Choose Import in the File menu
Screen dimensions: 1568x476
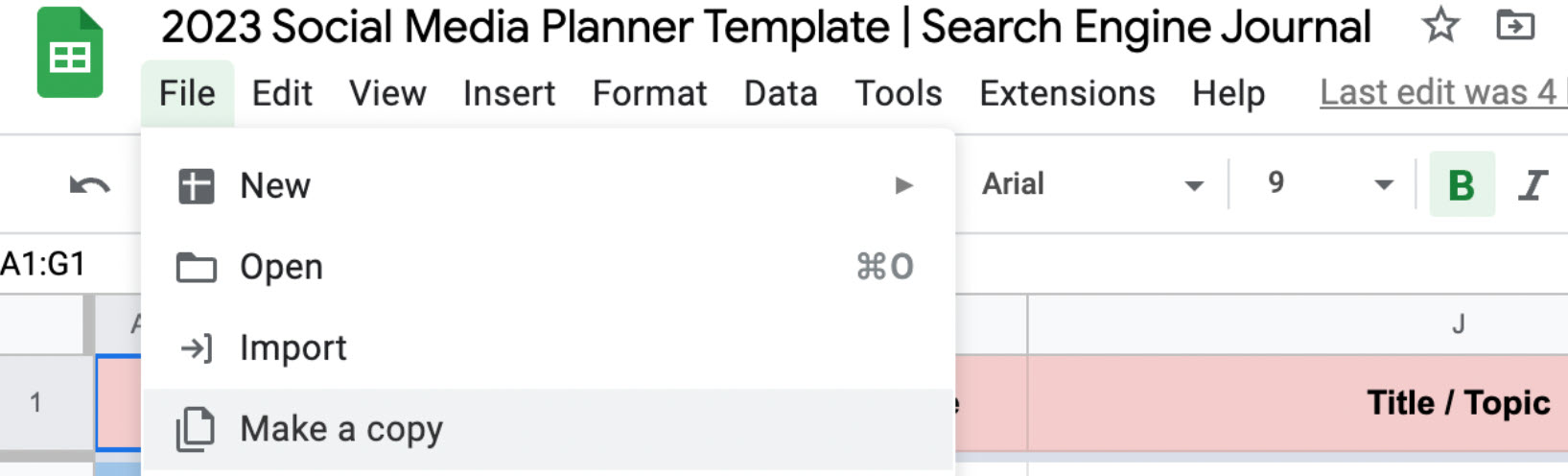tap(548, 347)
